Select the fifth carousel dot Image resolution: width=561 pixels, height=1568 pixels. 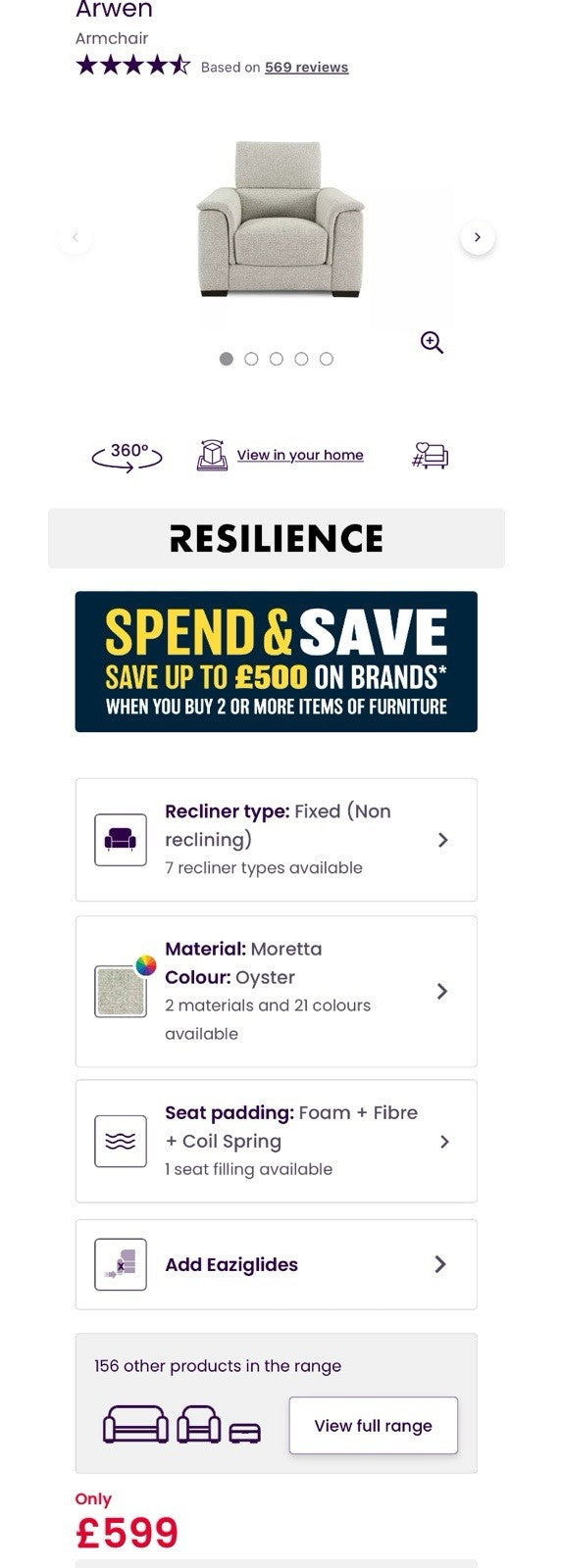pyautogui.click(x=327, y=359)
